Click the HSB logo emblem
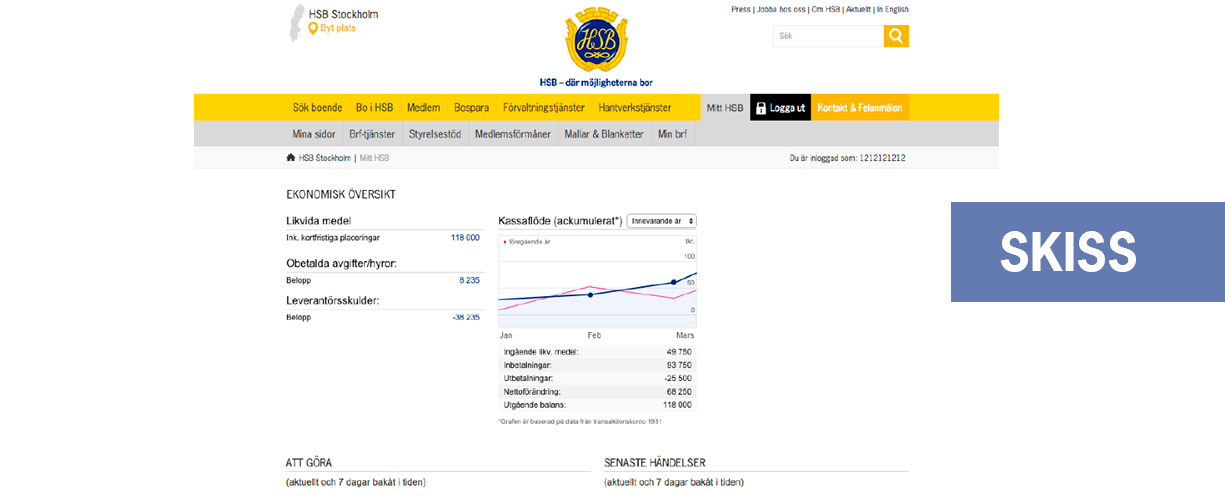The height and width of the screenshot is (503, 1225). 596,40
